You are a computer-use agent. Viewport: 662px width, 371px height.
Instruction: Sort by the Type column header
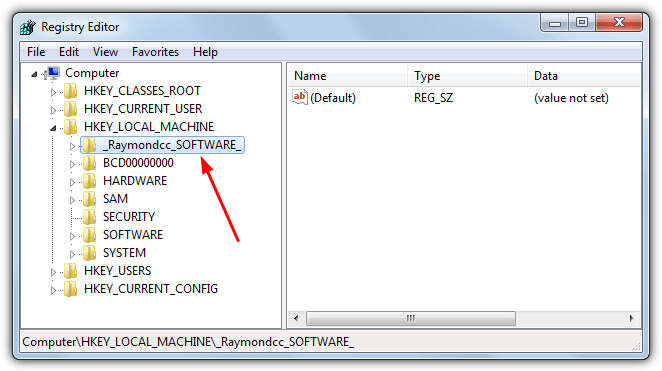tap(467, 76)
